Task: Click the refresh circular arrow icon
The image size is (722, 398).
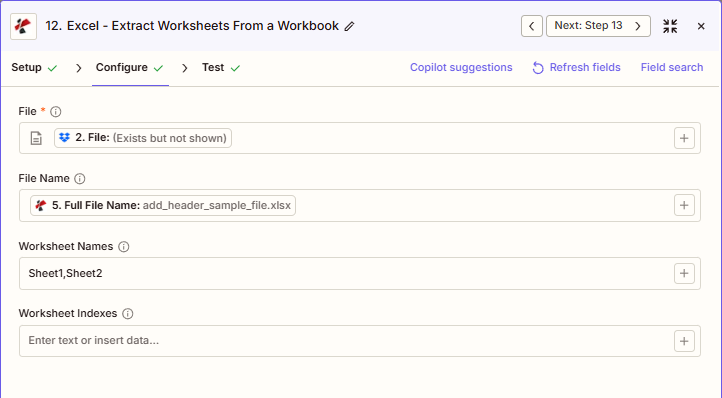Action: click(538, 68)
